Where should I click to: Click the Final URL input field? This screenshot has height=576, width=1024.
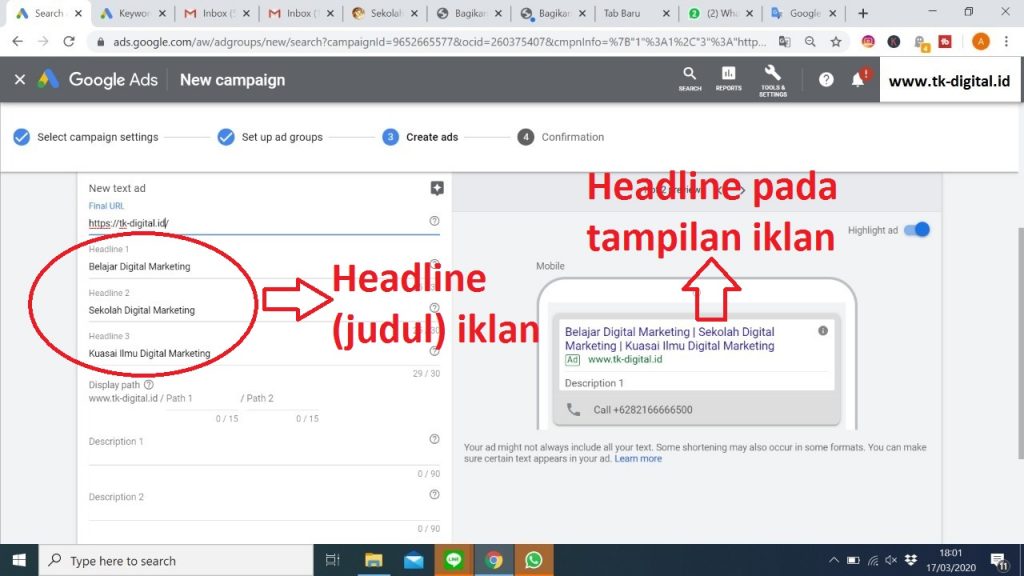[250, 223]
